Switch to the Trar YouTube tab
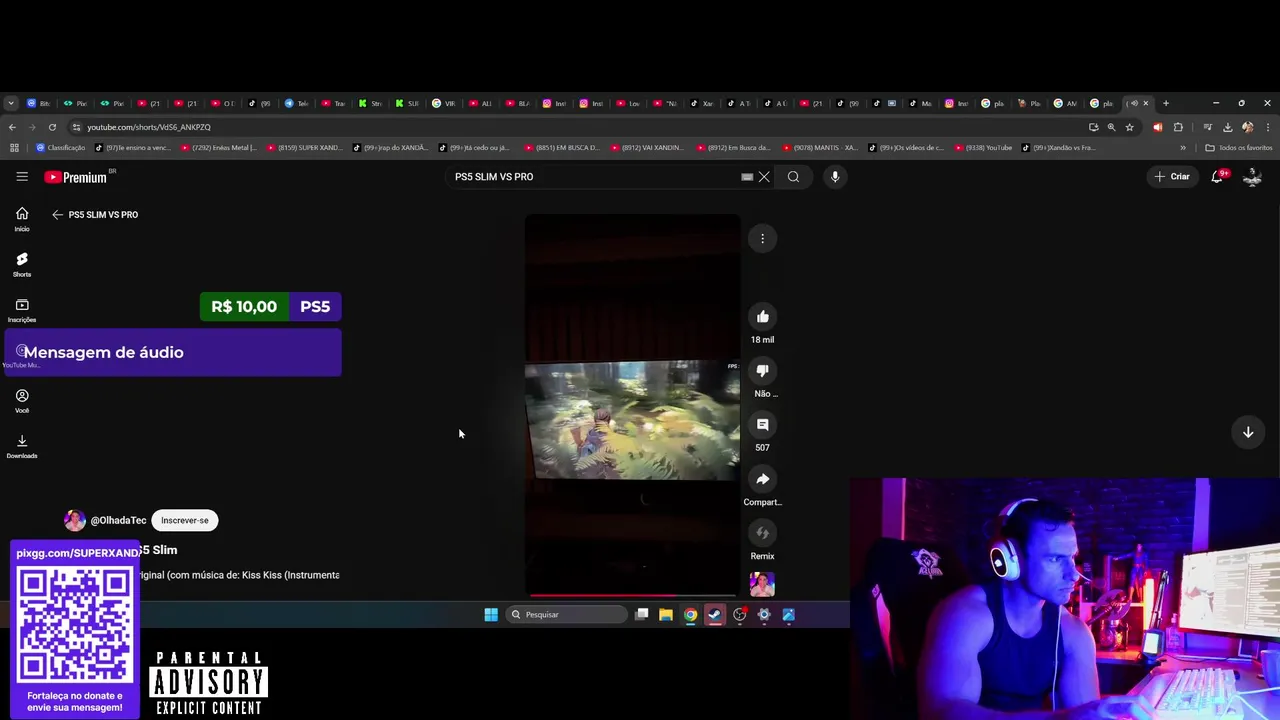The width and height of the screenshot is (1280, 720). 334,103
